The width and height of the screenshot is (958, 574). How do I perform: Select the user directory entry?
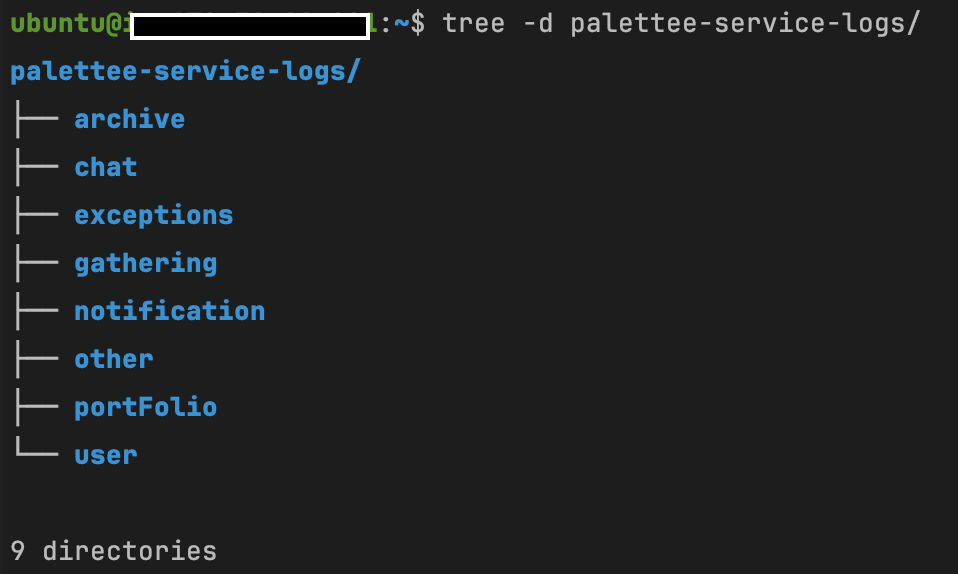(x=106, y=455)
